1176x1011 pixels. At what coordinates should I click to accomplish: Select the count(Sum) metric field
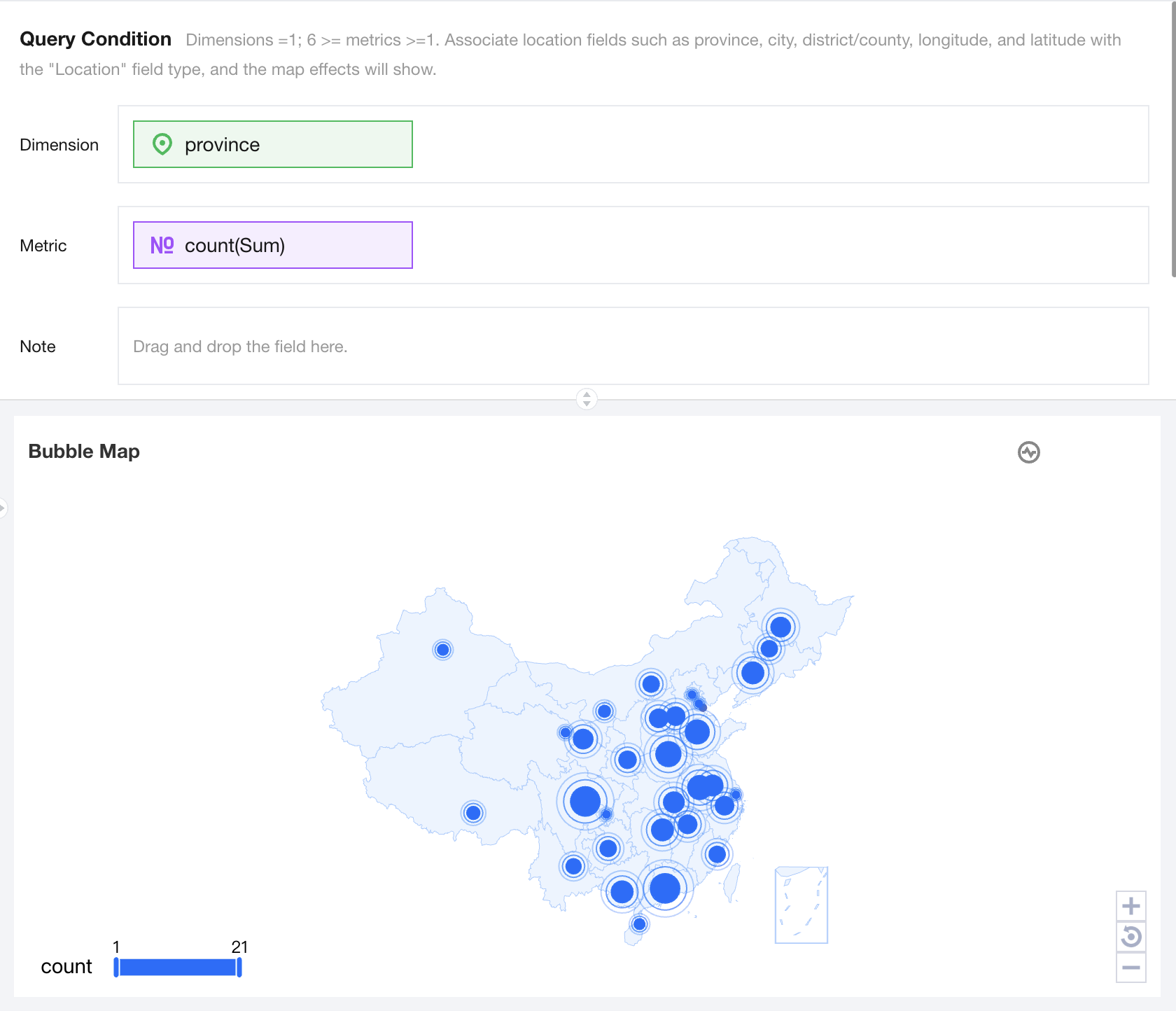273,245
